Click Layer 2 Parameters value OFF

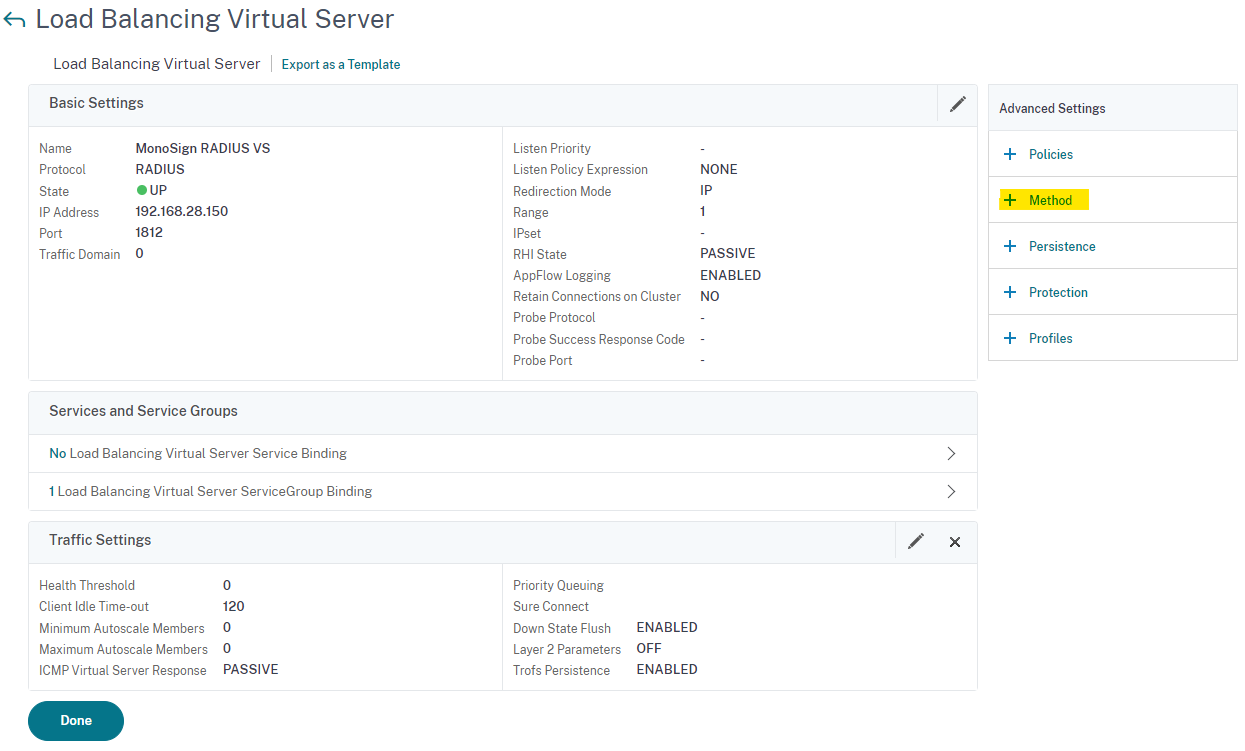tap(648, 648)
